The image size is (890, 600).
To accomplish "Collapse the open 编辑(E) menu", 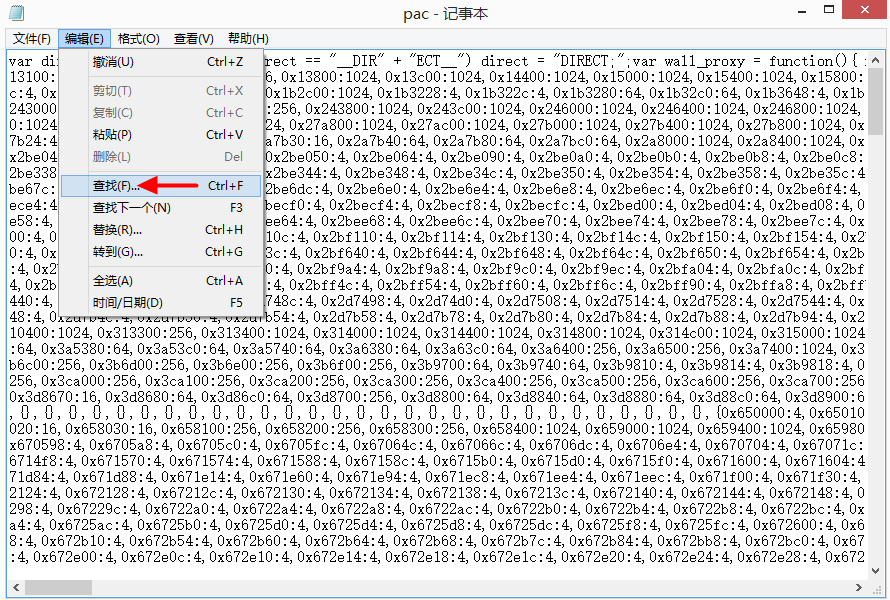I will (84, 39).
